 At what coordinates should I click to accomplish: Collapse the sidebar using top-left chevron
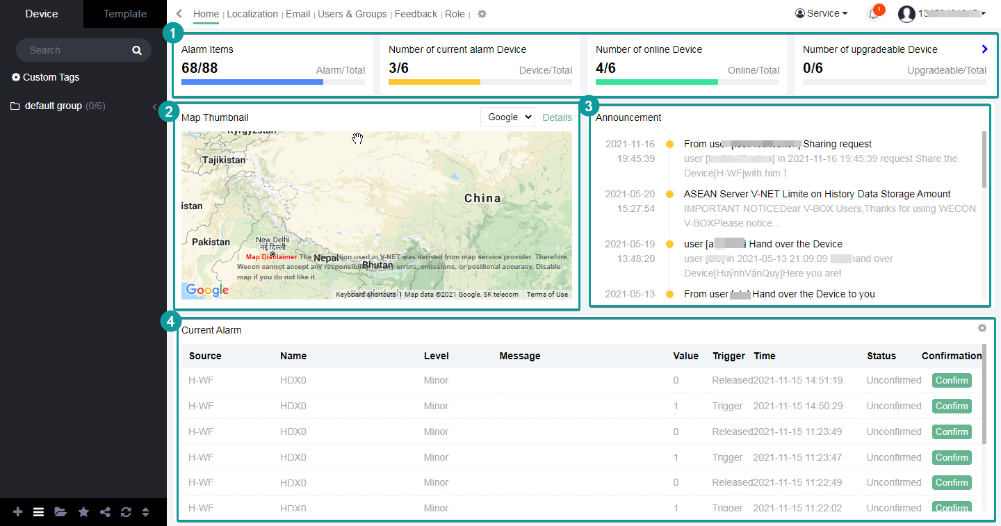click(x=179, y=14)
